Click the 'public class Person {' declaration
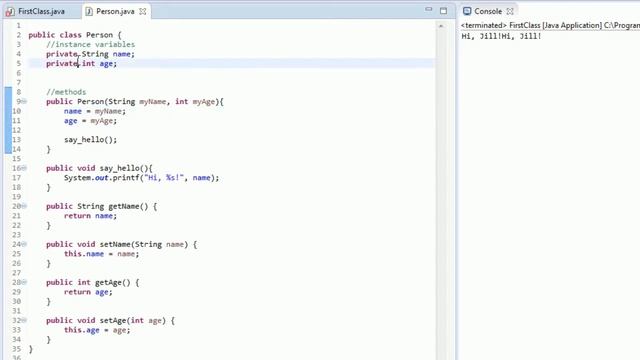This screenshot has height=360, width=640. coord(75,35)
